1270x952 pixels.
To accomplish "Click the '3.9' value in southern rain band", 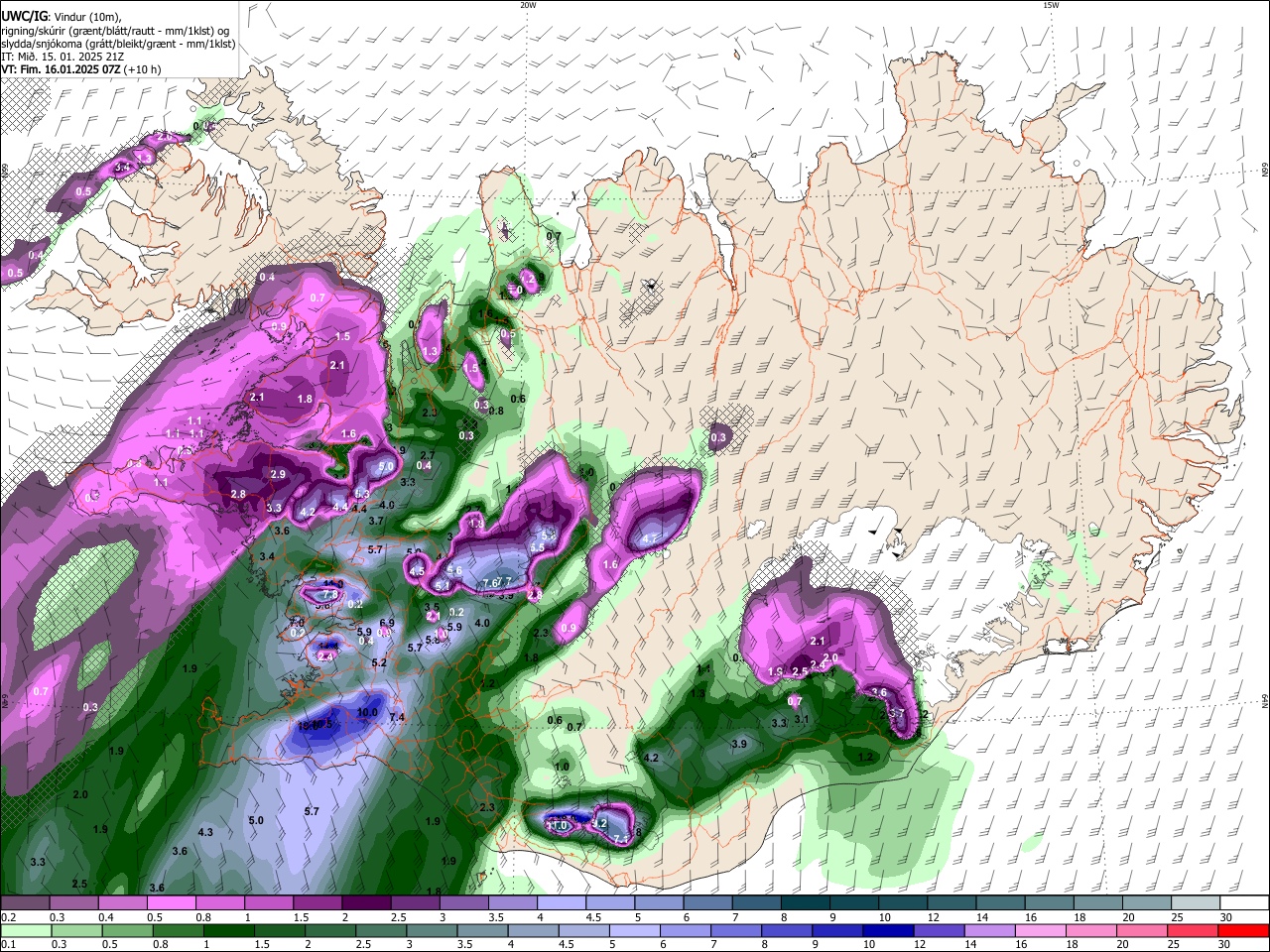I will [738, 744].
